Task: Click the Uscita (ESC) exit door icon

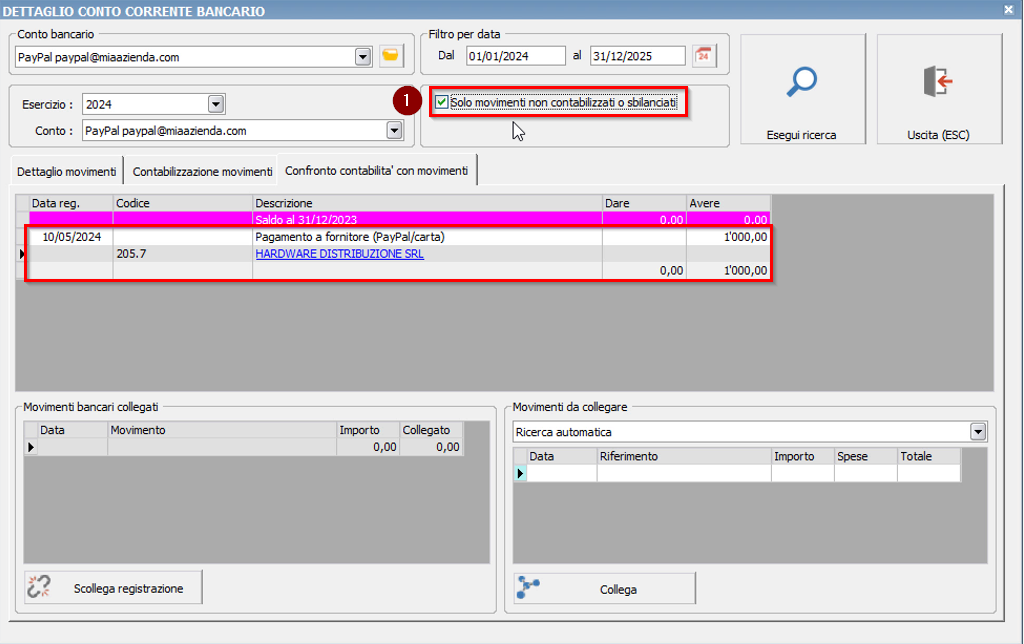Action: [939, 82]
